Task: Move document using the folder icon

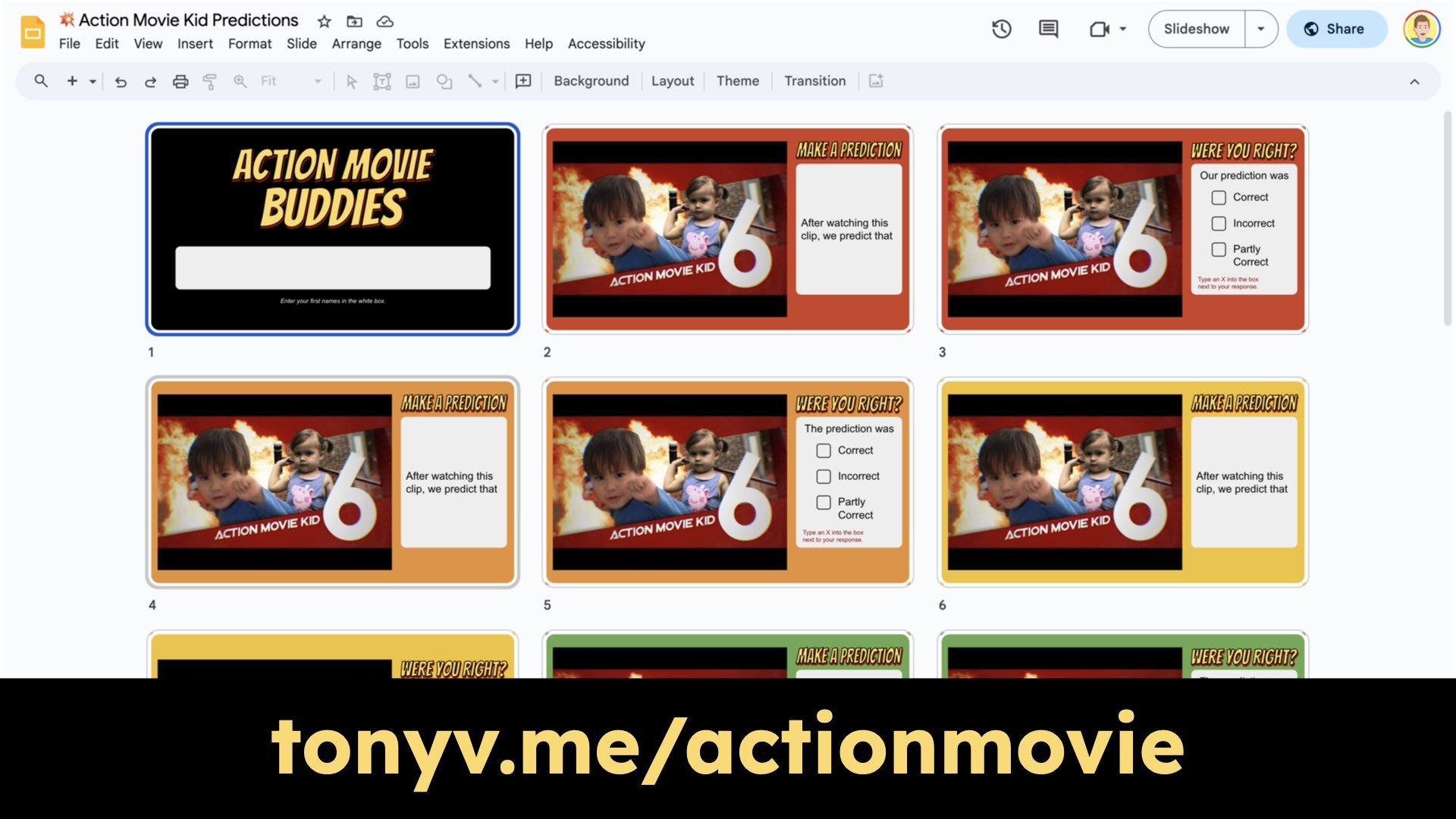Action: coord(354,21)
